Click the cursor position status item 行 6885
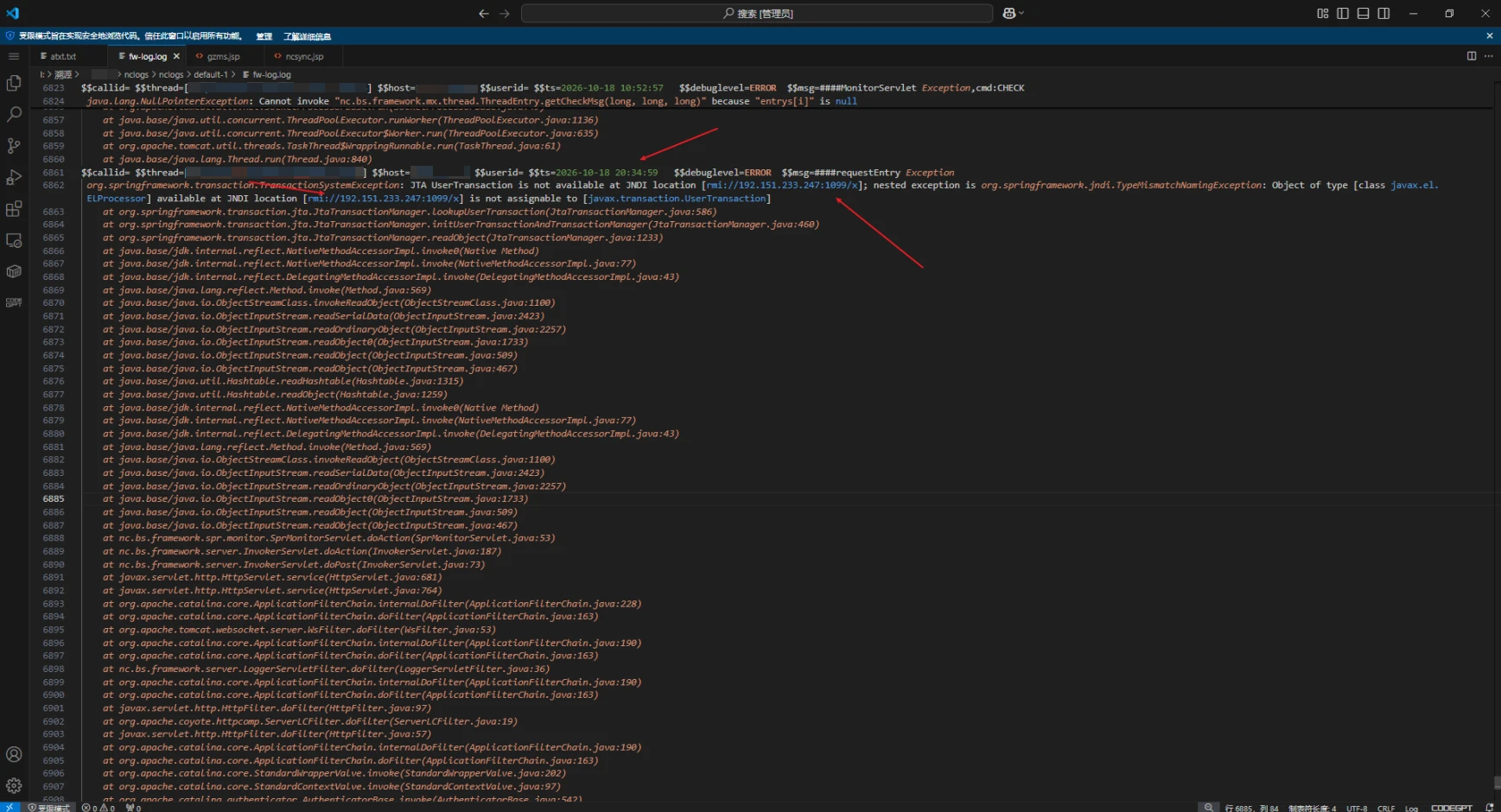The height and width of the screenshot is (812, 1501). 1251,808
